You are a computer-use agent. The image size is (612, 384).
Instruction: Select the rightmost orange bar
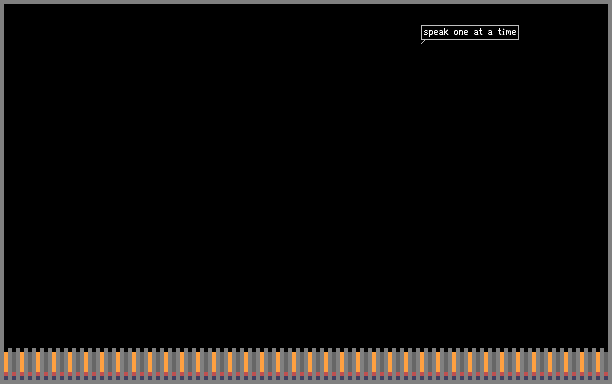tap(598, 362)
